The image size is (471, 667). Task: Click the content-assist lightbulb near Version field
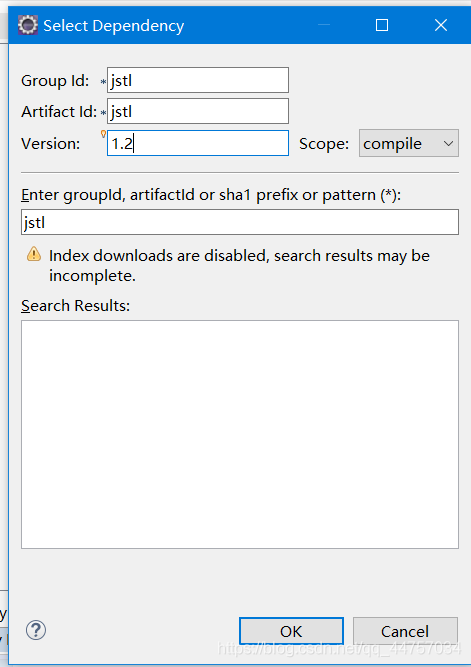103,134
